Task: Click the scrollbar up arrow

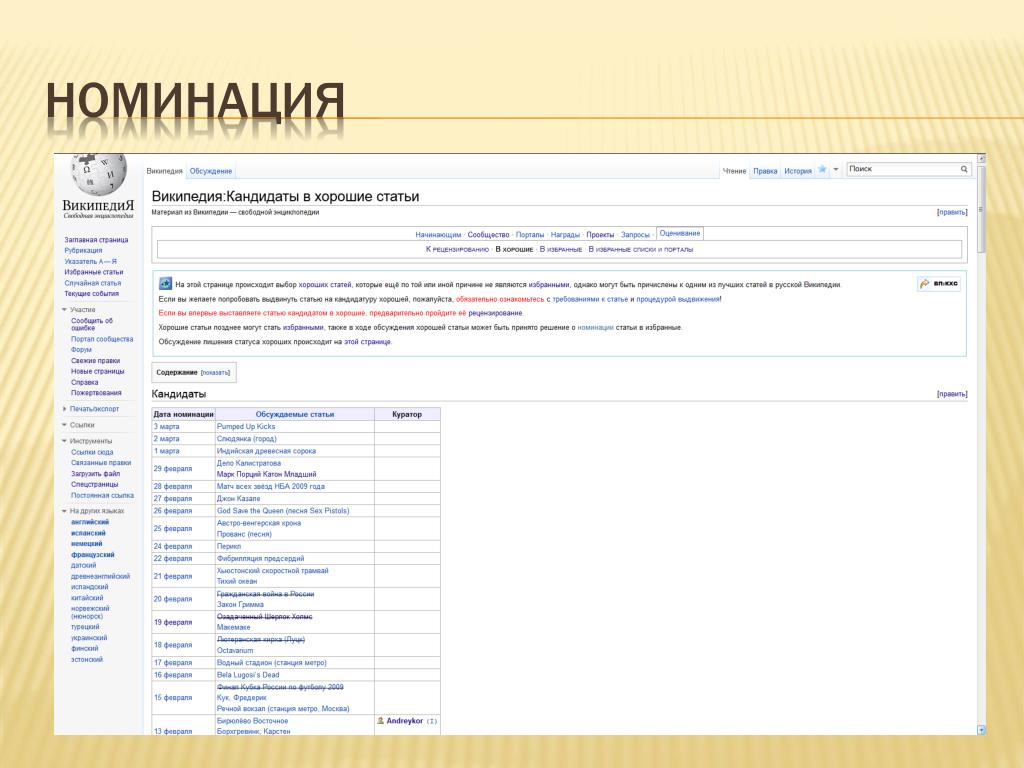Action: pos(981,159)
